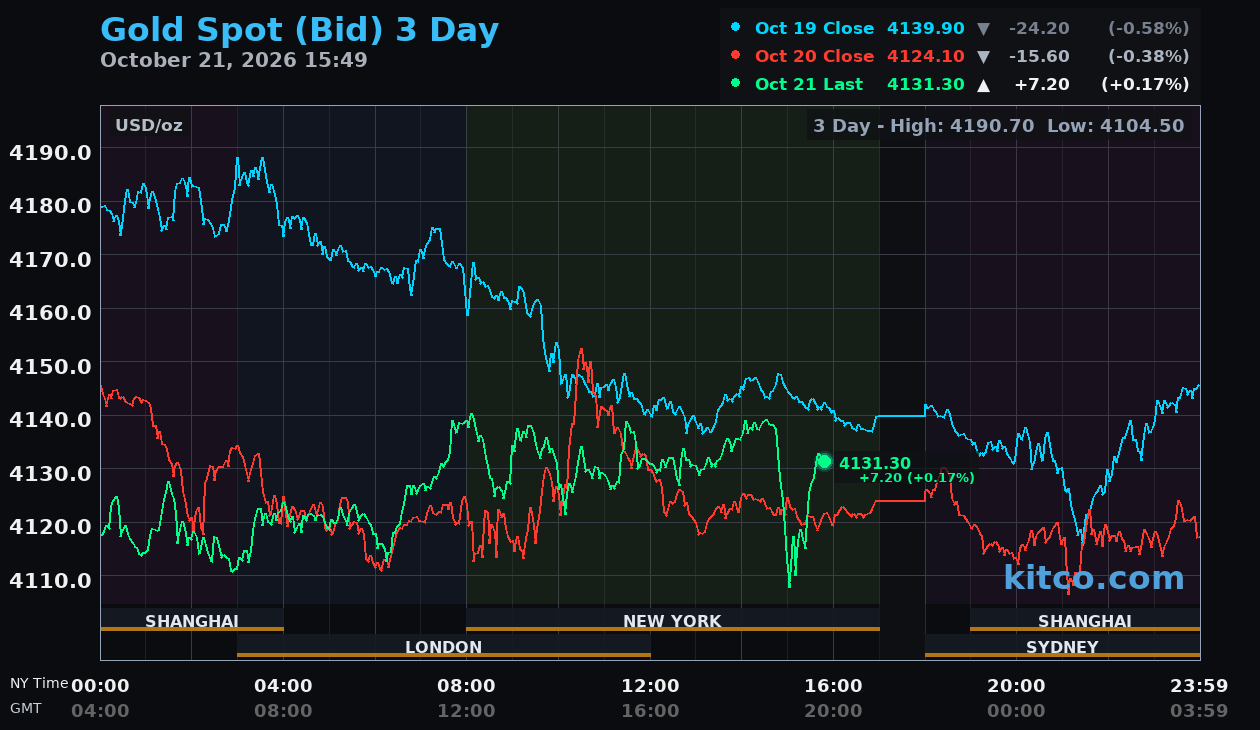Screen dimensions: 1260x730
Task: Click the green Oct 21 legend dot
Action: click(736, 84)
